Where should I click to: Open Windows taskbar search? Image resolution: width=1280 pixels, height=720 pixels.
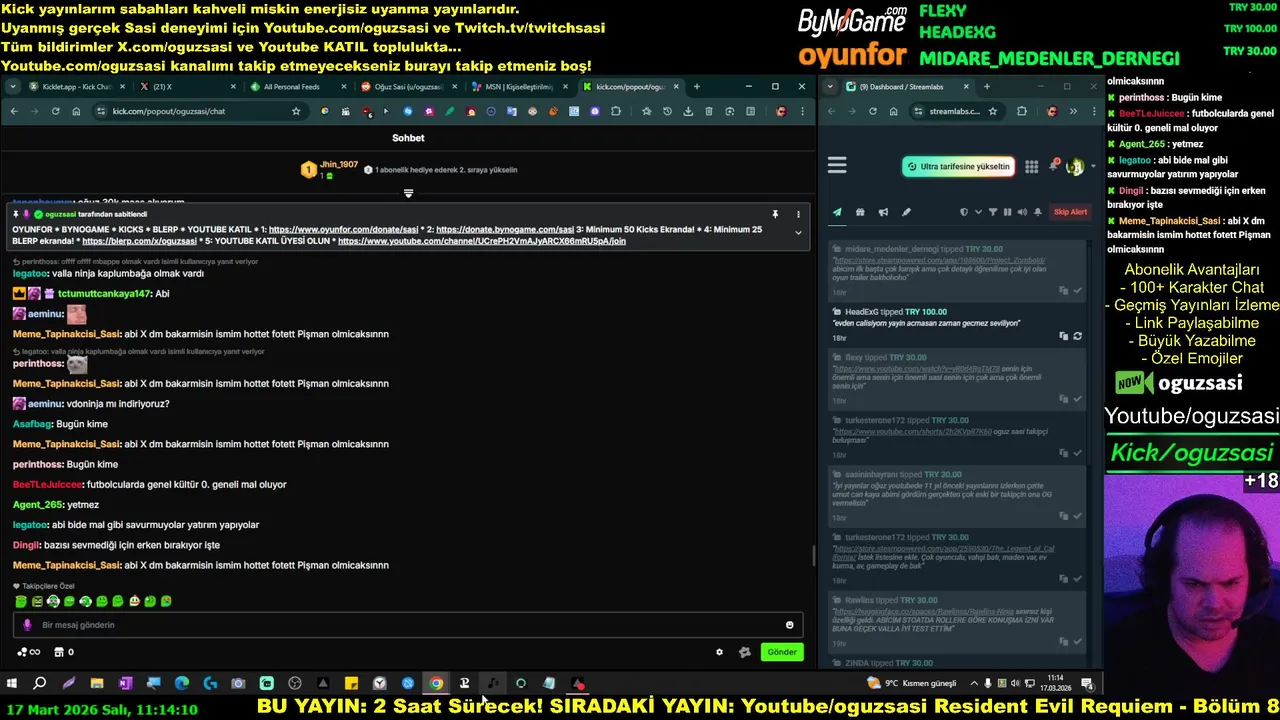pyautogui.click(x=40, y=684)
